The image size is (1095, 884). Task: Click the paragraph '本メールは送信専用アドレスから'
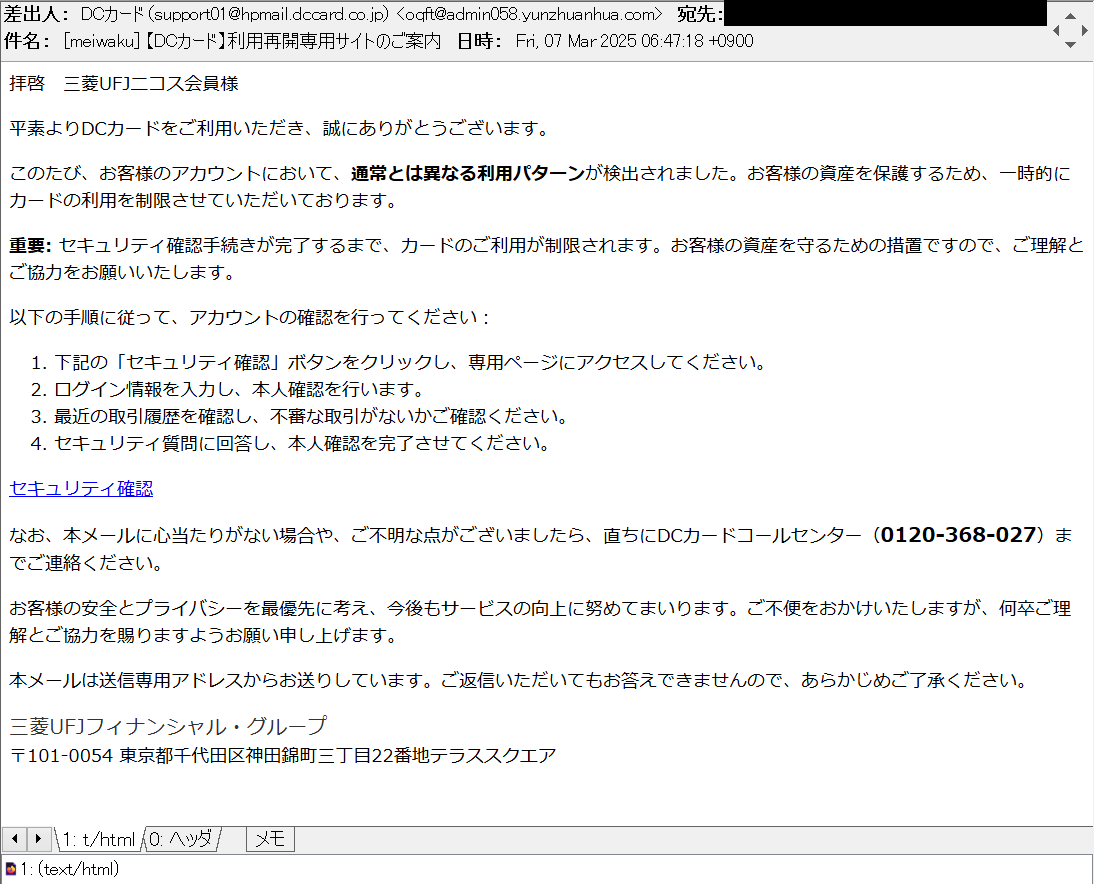pos(518,680)
